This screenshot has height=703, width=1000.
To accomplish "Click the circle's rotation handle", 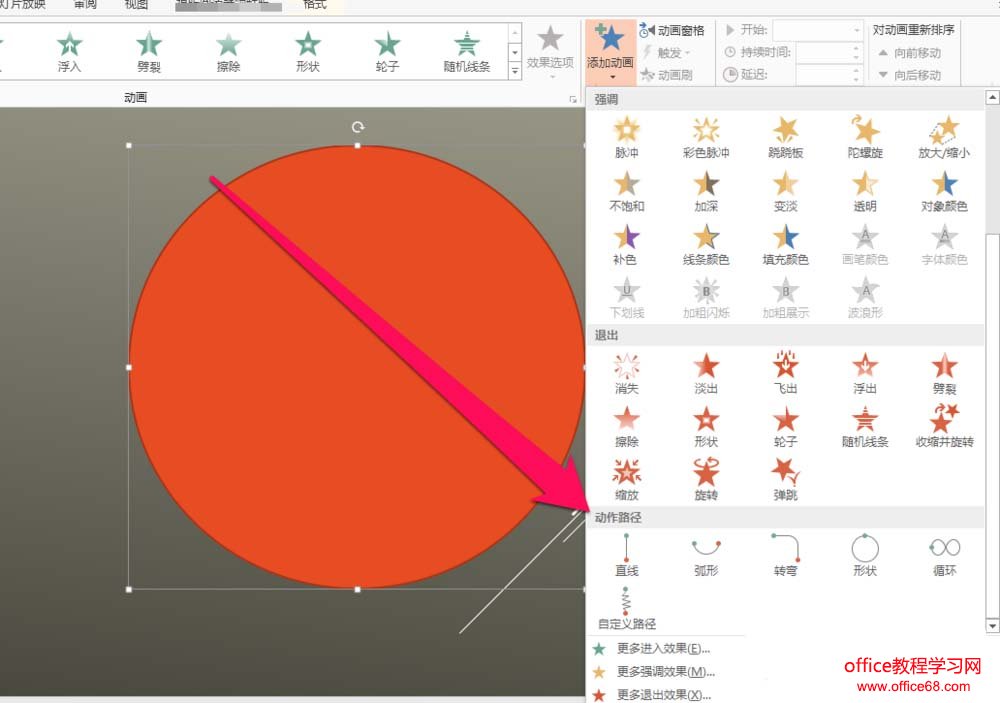I will [x=358, y=127].
